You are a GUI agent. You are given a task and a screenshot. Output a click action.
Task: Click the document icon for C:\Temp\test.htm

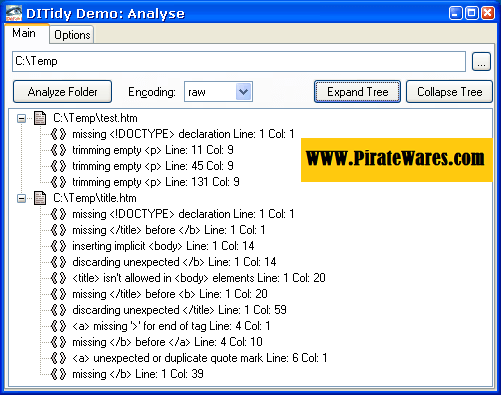(x=40, y=118)
